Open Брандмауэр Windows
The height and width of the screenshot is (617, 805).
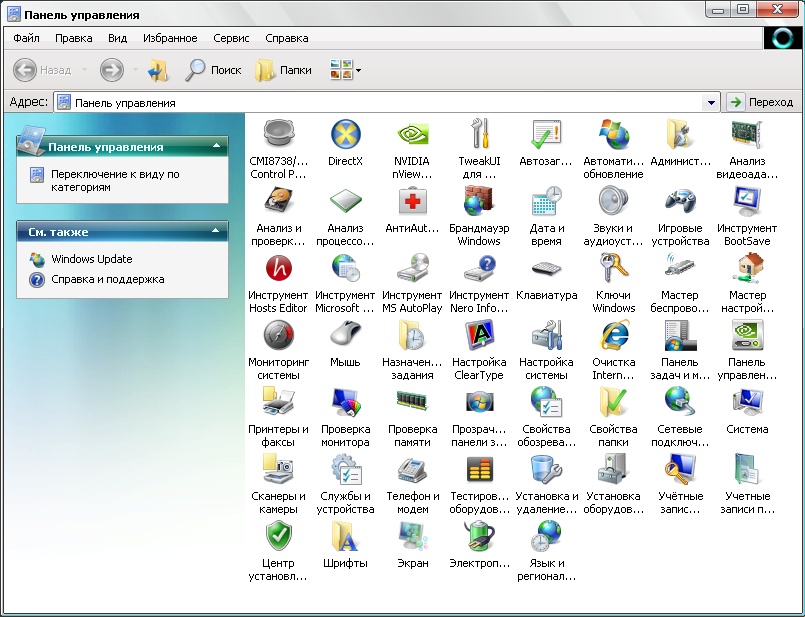(x=479, y=216)
